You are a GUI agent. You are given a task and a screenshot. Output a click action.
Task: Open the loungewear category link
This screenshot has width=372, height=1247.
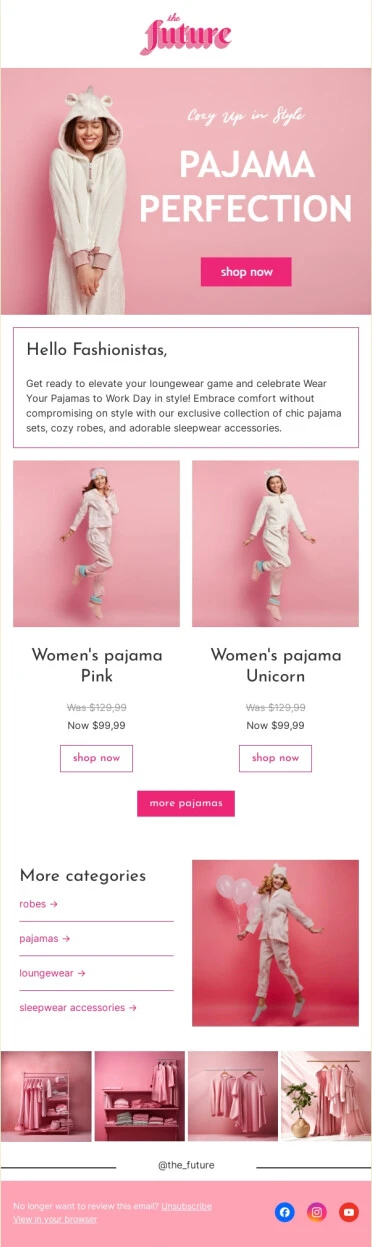(53, 973)
